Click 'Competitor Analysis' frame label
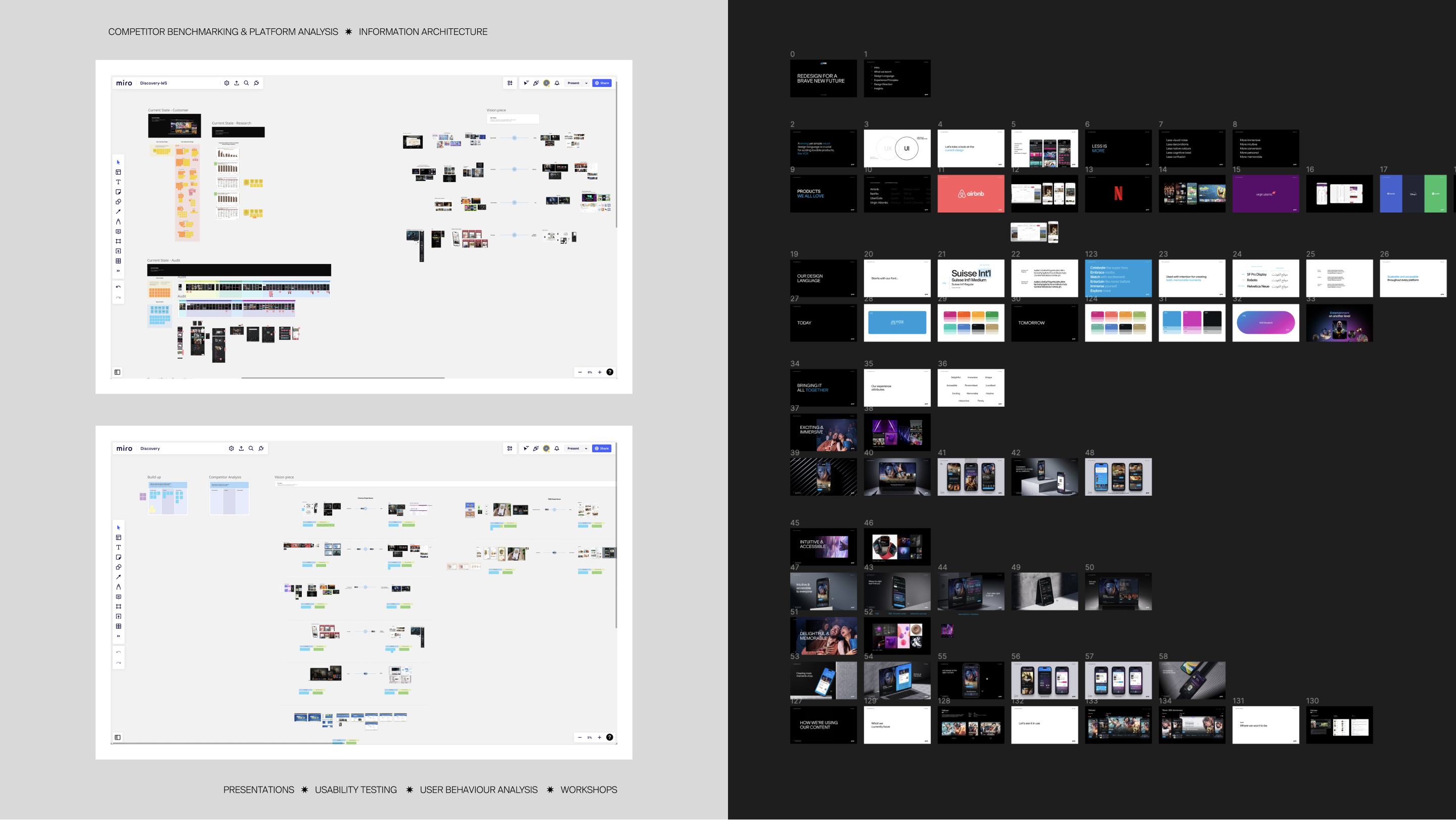 pyautogui.click(x=225, y=478)
